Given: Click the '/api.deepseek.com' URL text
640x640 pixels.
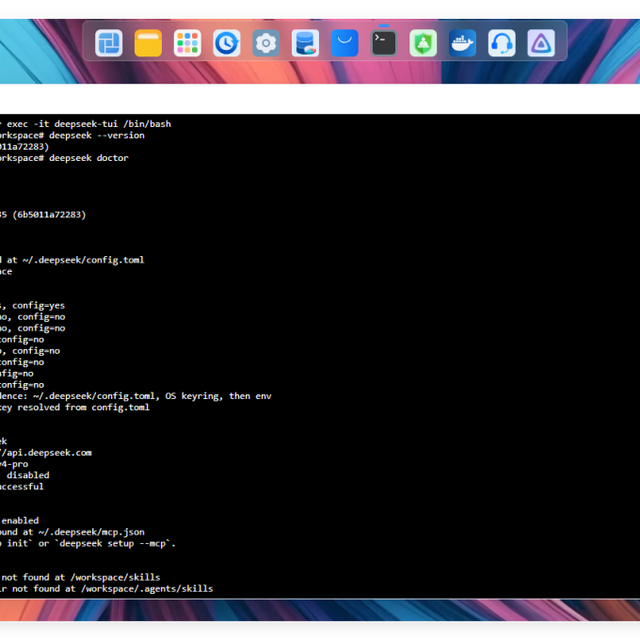Looking at the screenshot, I should pyautogui.click(x=46, y=453).
